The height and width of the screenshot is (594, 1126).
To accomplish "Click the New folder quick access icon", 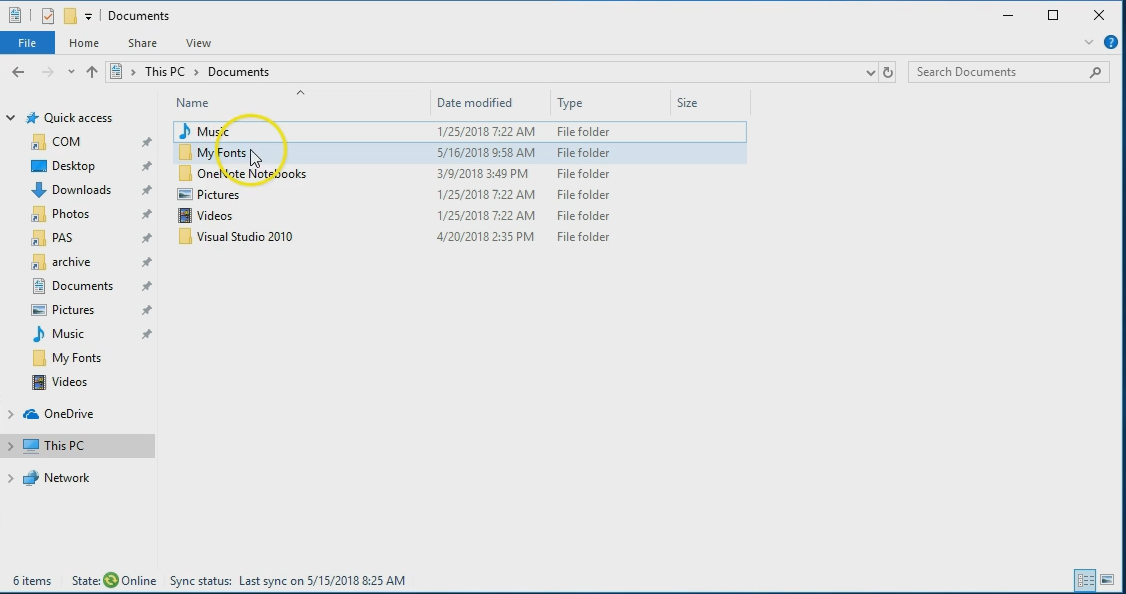I will tap(70, 16).
